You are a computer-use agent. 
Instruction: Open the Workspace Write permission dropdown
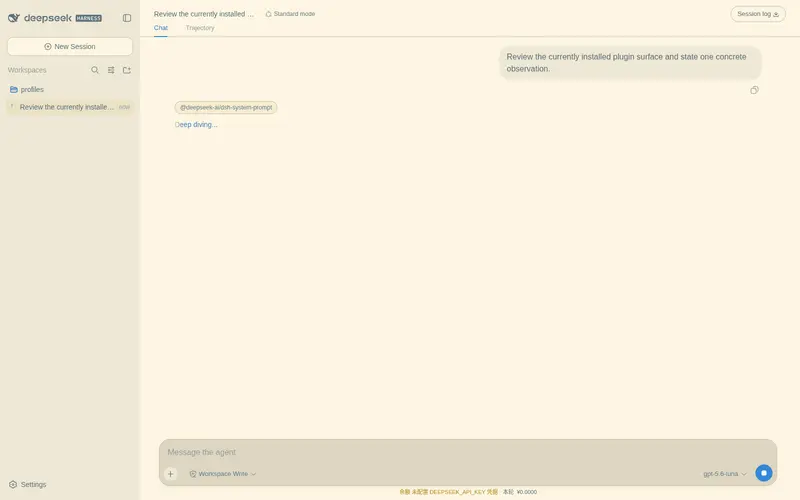pyautogui.click(x=222, y=474)
